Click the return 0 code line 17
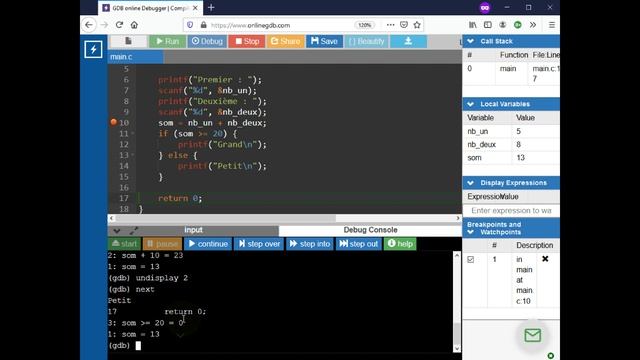Image resolution: width=640 pixels, height=360 pixels. coord(180,198)
